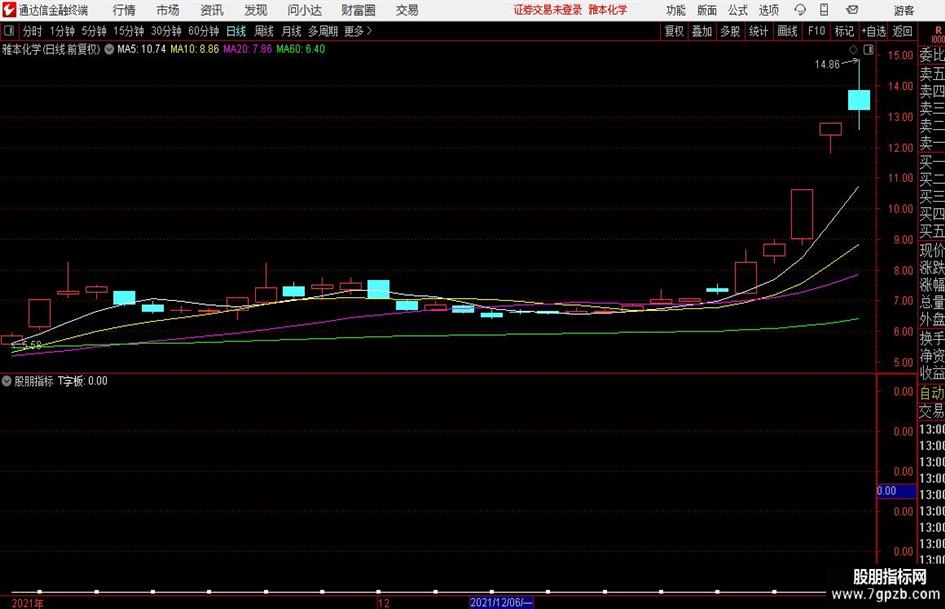Open the 选项 menu
This screenshot has height=609, width=945.
(x=769, y=10)
